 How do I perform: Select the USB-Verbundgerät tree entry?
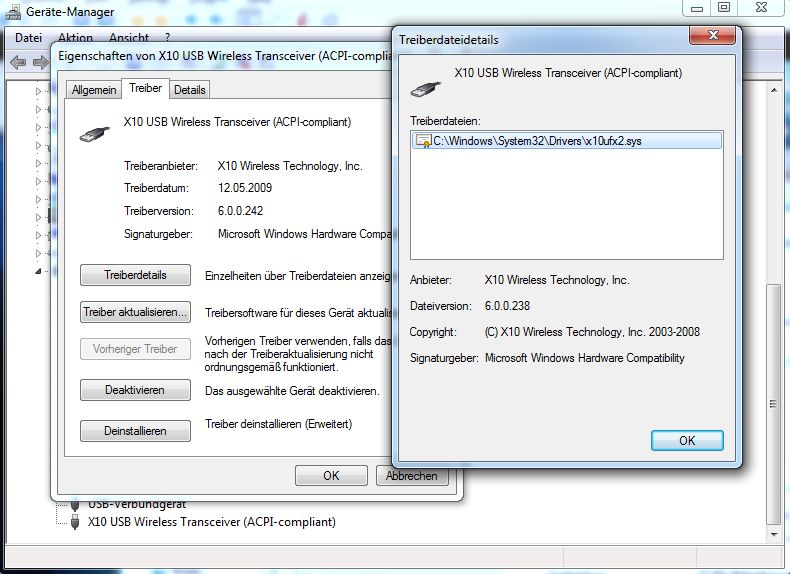137,504
